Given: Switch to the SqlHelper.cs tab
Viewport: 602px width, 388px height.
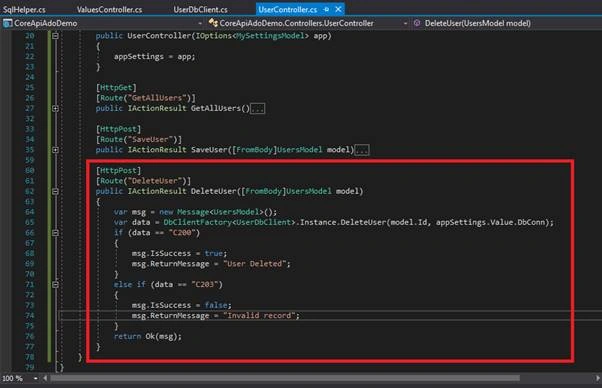Looking at the screenshot, I should 24,9.
